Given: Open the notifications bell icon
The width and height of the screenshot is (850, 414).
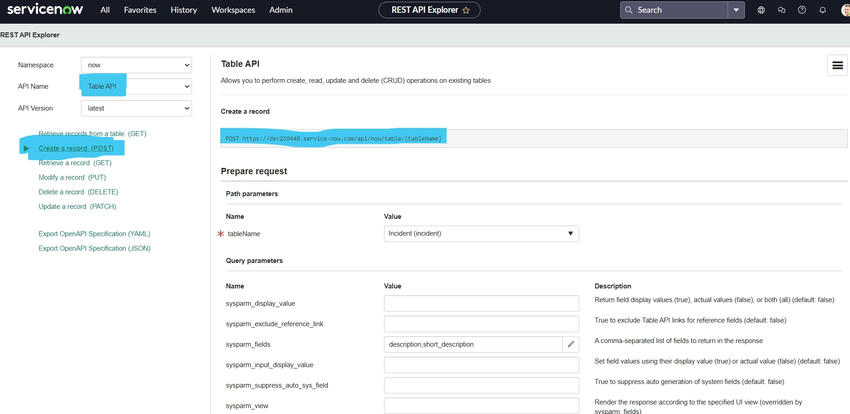Looking at the screenshot, I should coord(822,10).
